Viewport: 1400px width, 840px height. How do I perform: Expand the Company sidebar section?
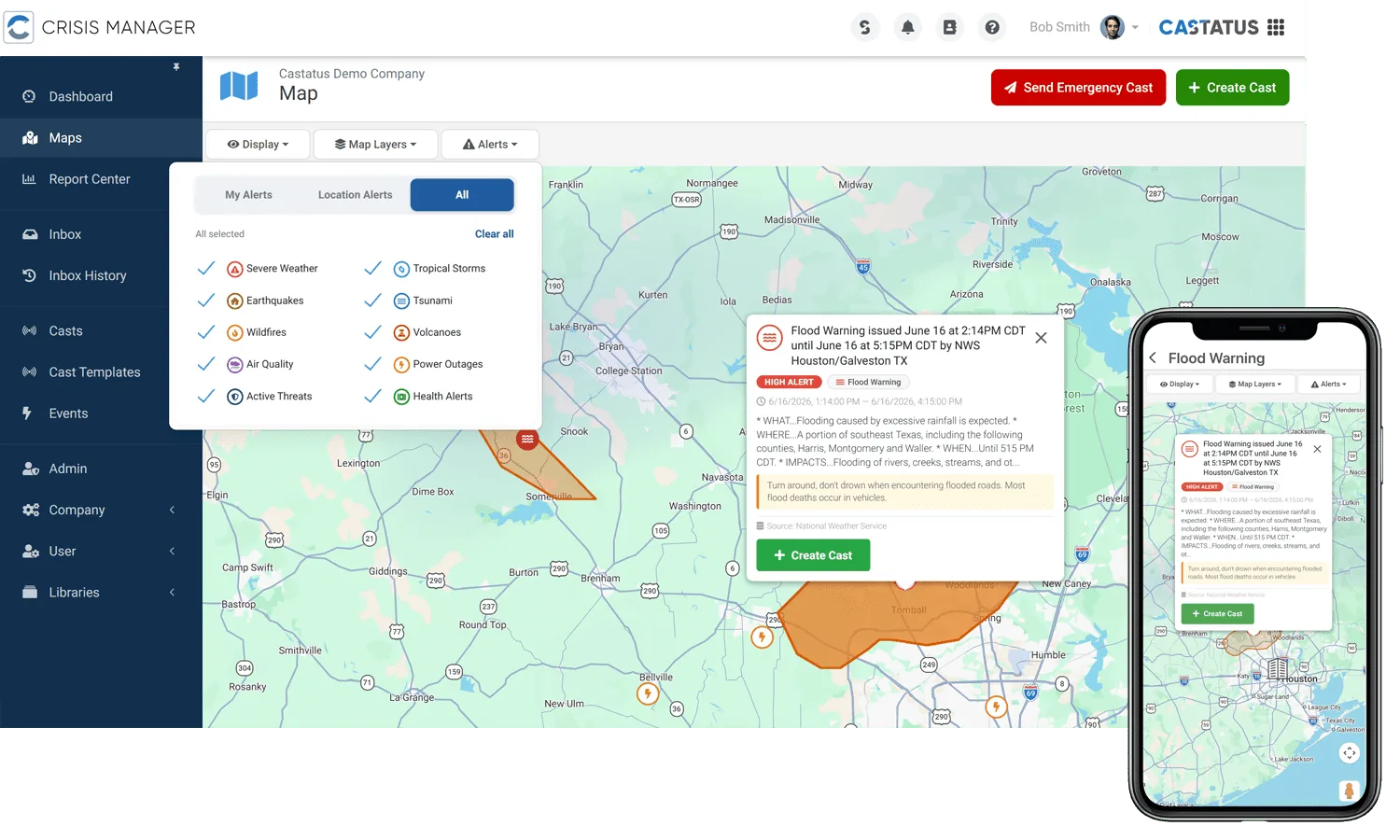coord(101,510)
